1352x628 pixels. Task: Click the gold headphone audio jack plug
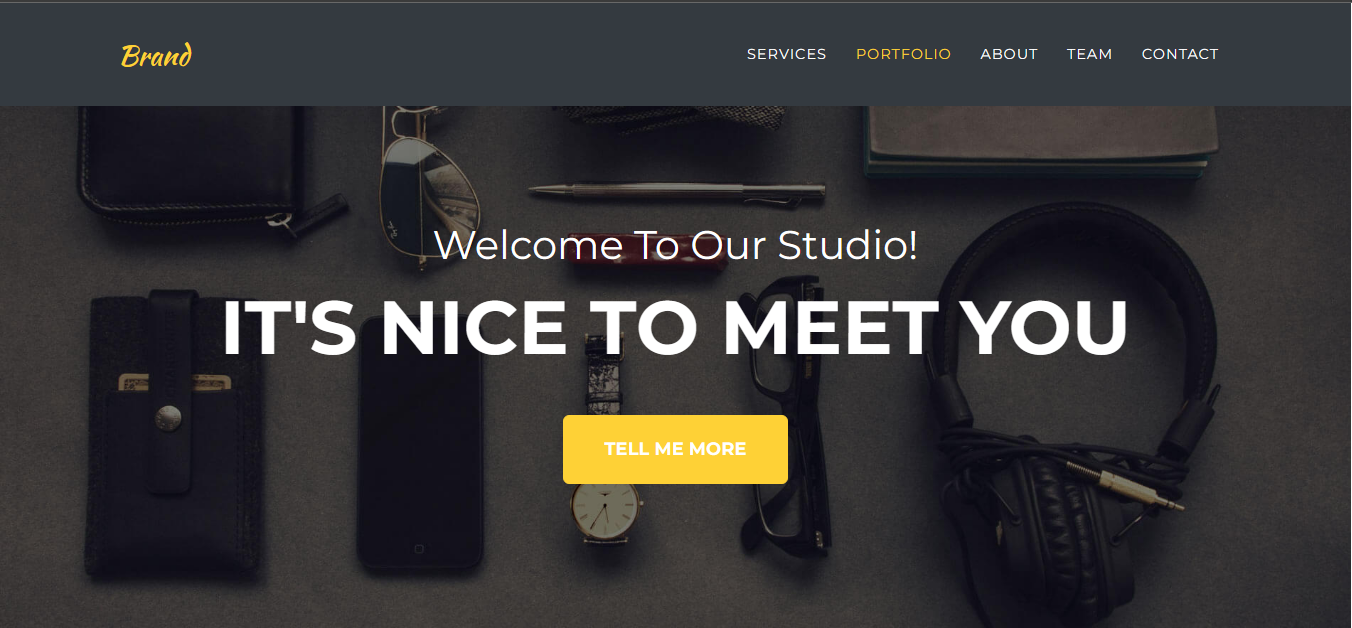pos(1125,486)
